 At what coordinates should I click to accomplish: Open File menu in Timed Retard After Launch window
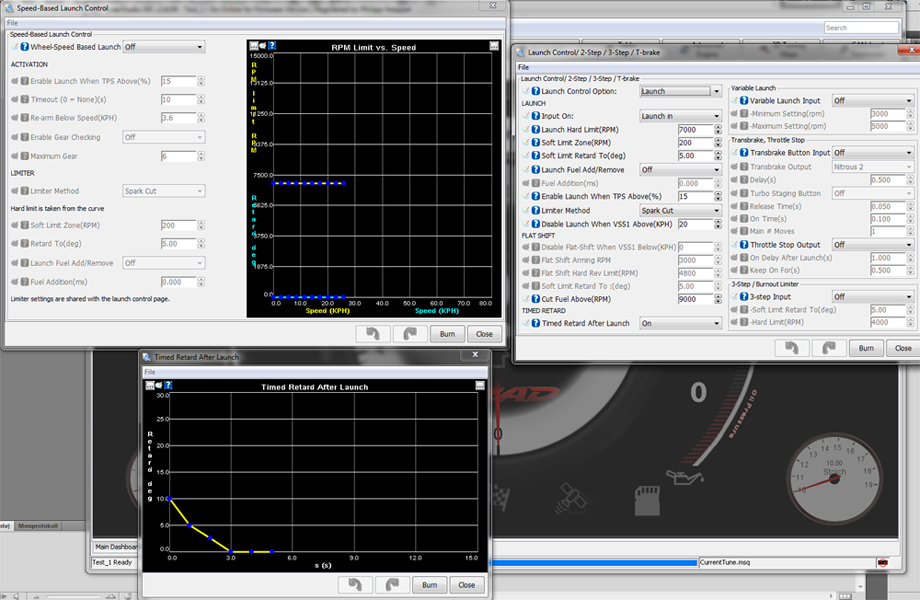pos(150,372)
